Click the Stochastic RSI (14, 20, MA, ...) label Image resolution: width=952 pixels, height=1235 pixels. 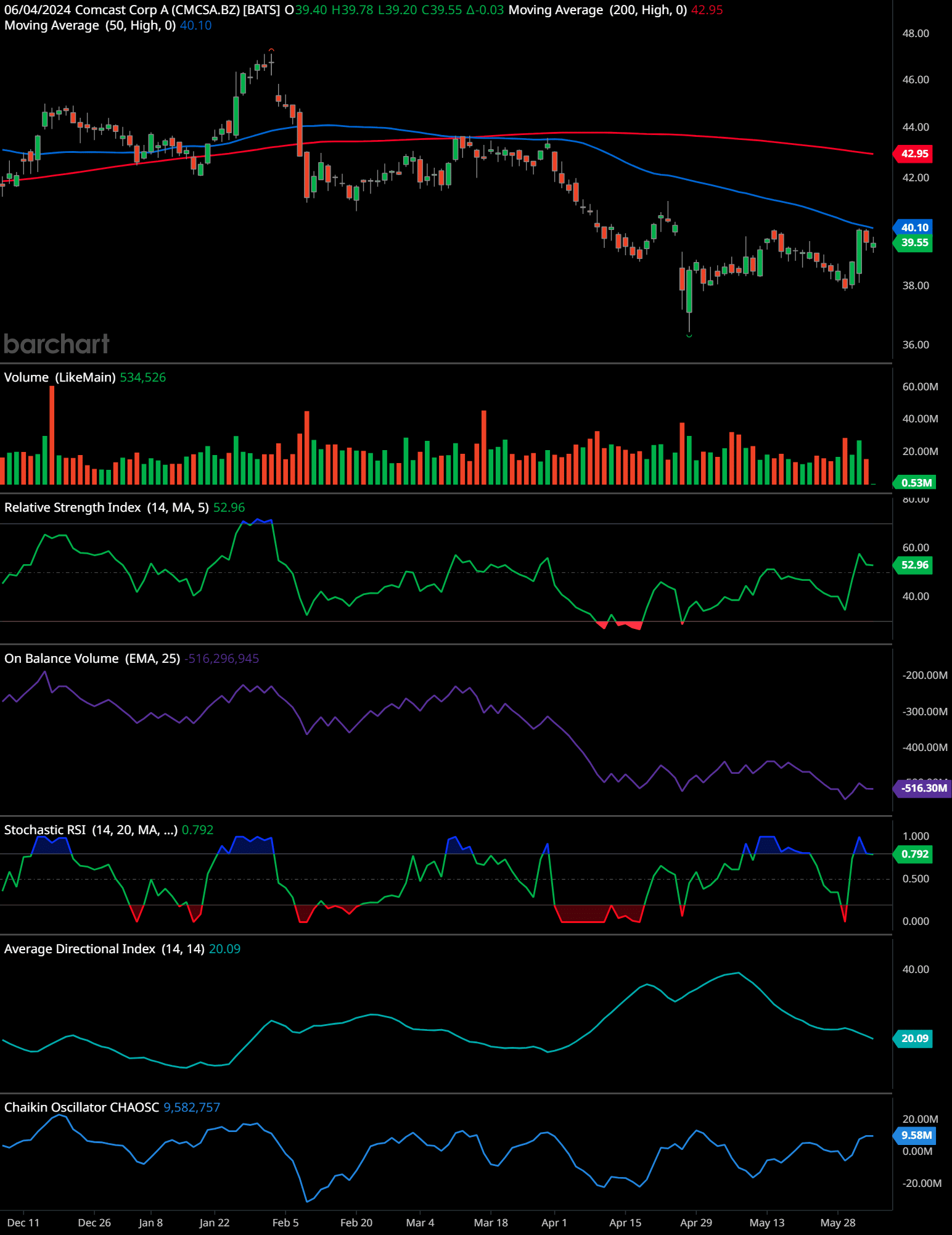pos(91,830)
